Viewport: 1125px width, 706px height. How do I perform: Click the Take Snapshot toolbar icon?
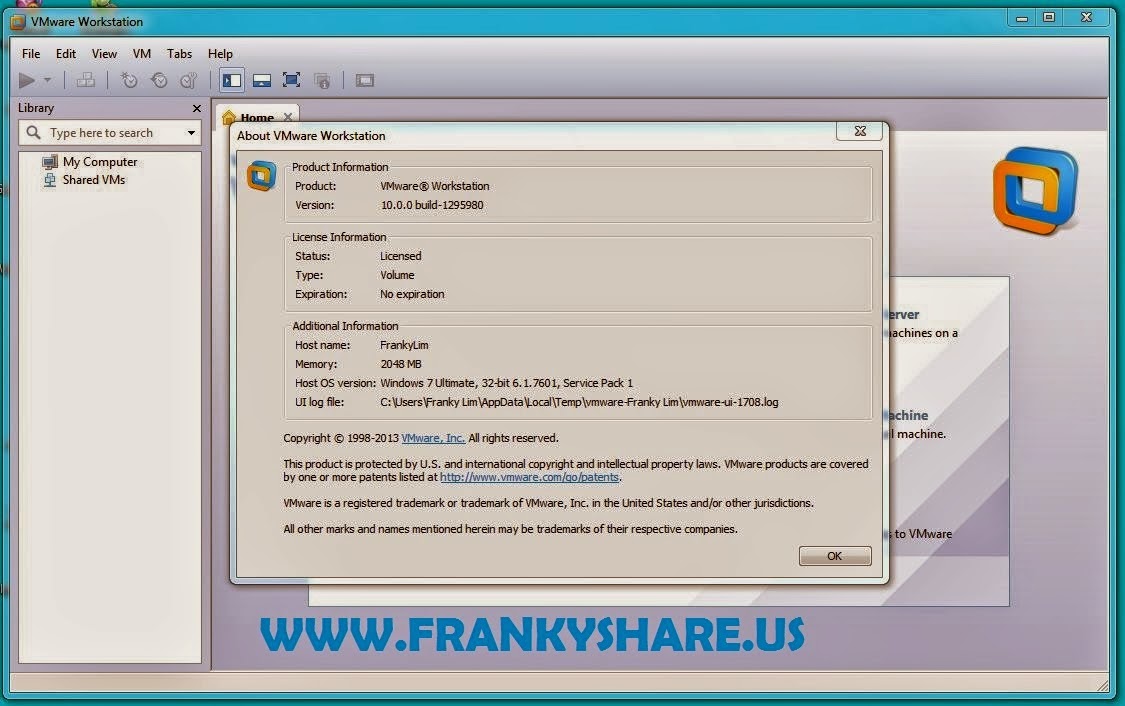[x=129, y=80]
